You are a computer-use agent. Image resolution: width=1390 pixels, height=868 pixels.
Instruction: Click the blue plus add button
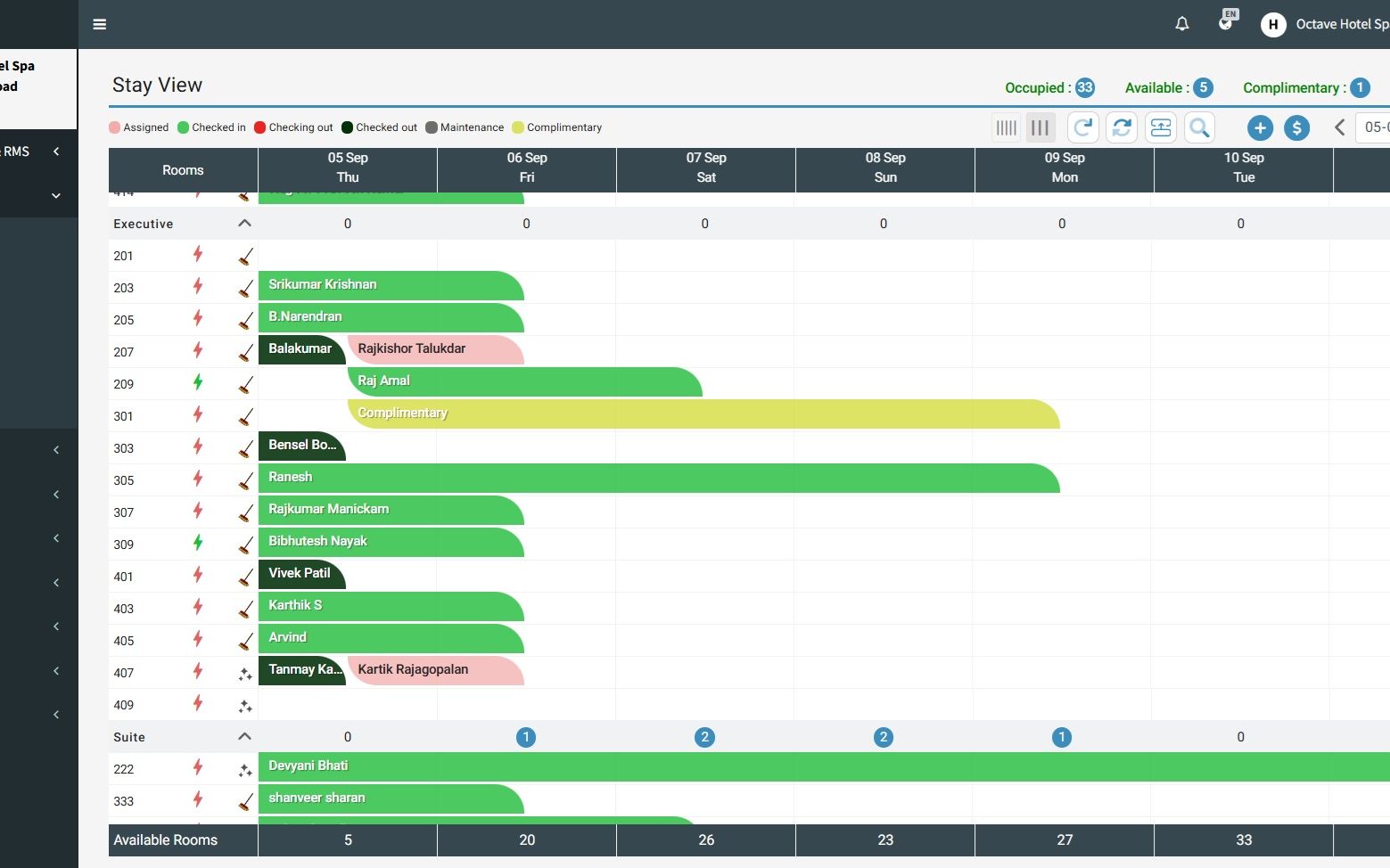point(1259,128)
